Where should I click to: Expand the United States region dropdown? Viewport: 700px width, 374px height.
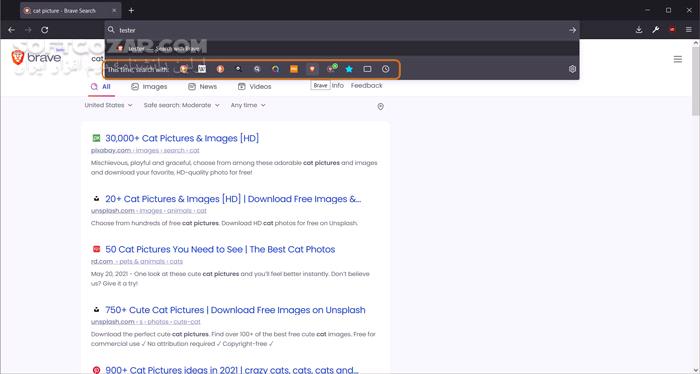tap(108, 105)
